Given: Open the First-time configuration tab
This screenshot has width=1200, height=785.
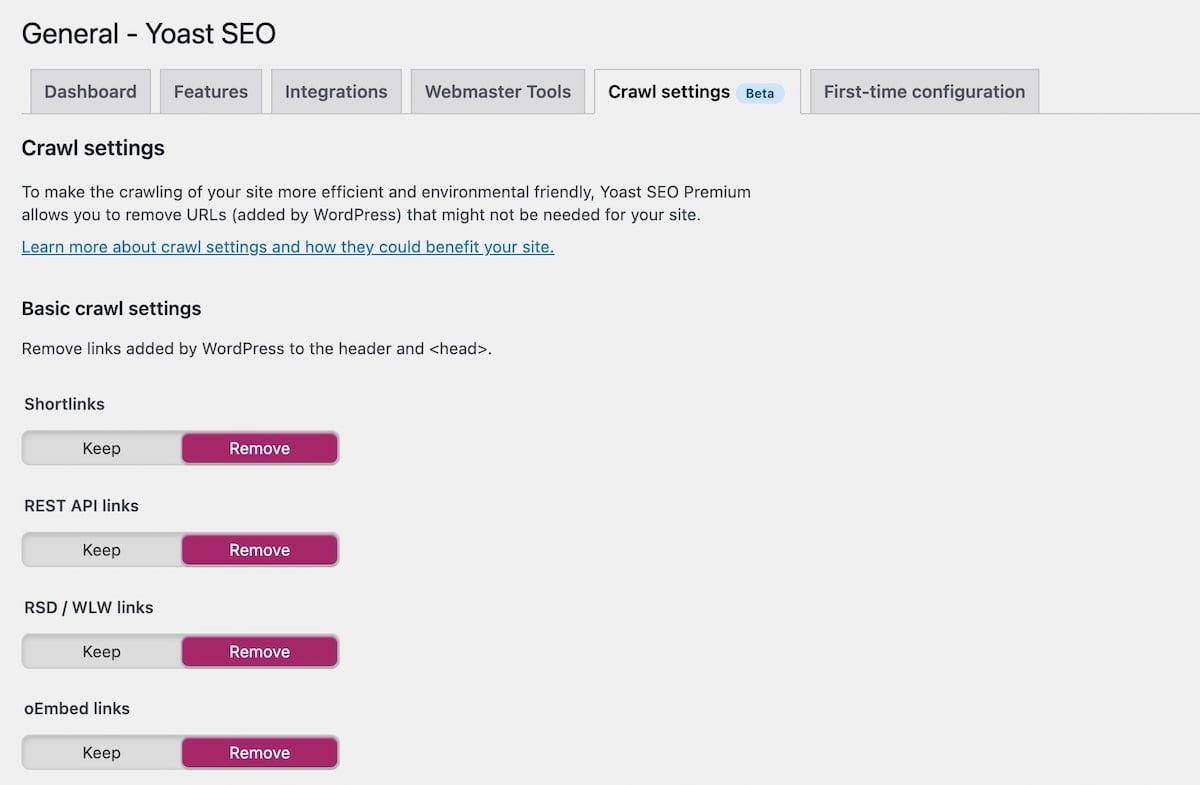Looking at the screenshot, I should [924, 91].
